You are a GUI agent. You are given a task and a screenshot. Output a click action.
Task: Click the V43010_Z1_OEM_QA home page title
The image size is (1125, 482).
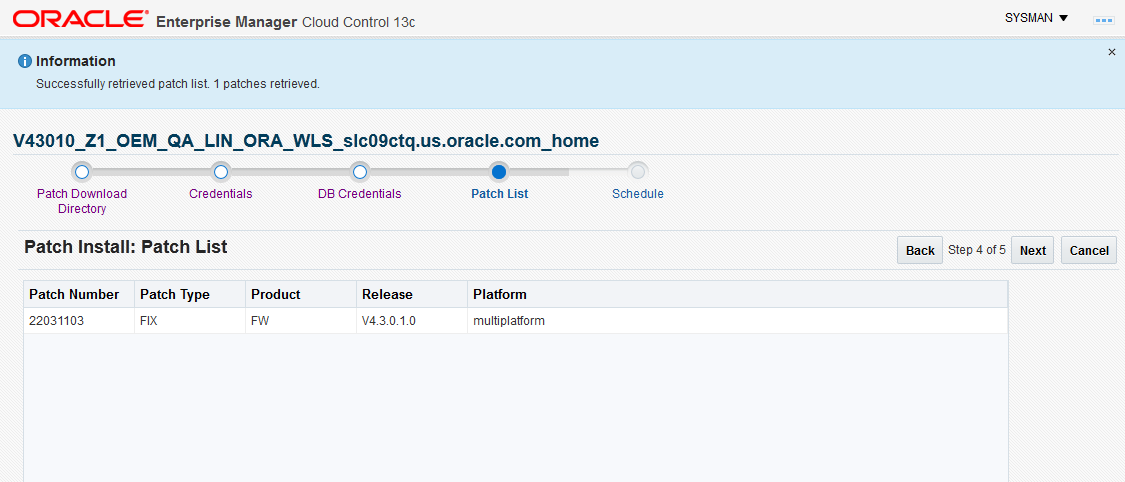(306, 141)
